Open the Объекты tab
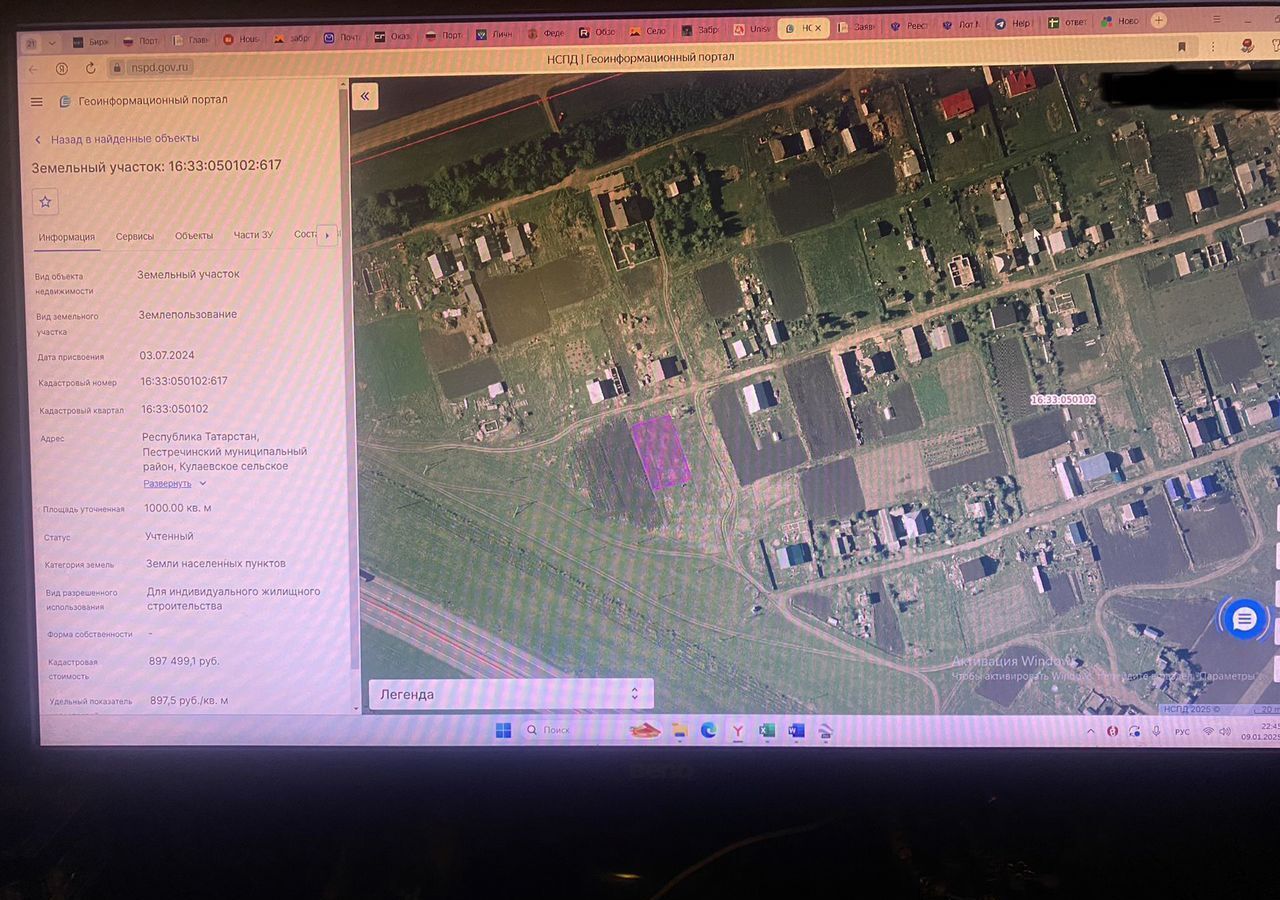The height and width of the screenshot is (900, 1280). (194, 236)
